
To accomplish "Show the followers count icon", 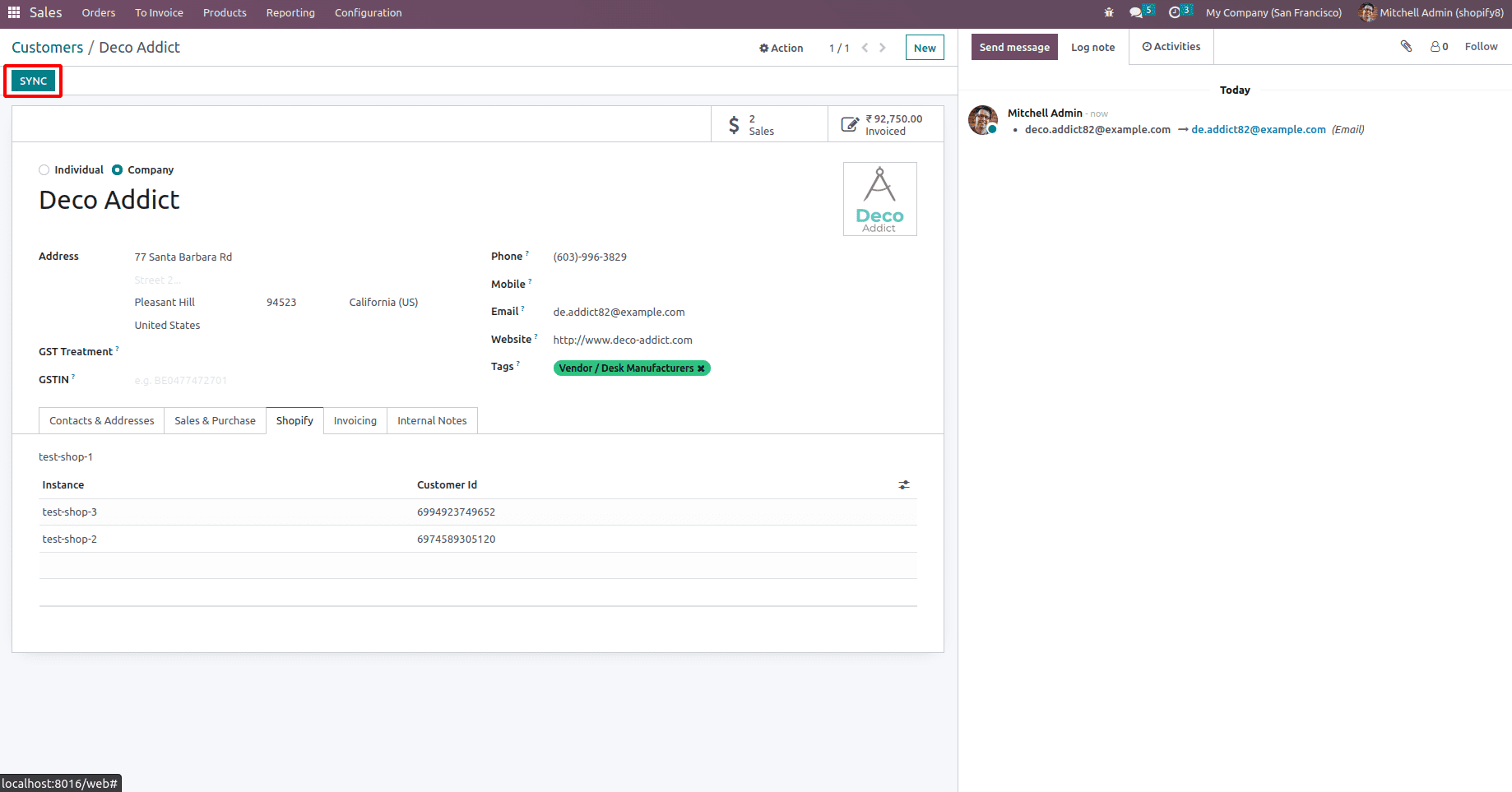I will click(x=1439, y=46).
